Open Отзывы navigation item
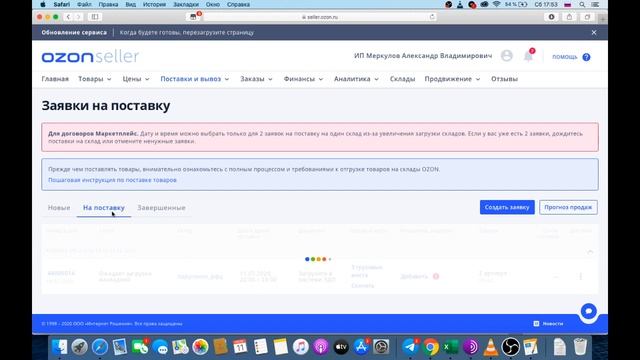This screenshot has width=640, height=360. (x=504, y=79)
